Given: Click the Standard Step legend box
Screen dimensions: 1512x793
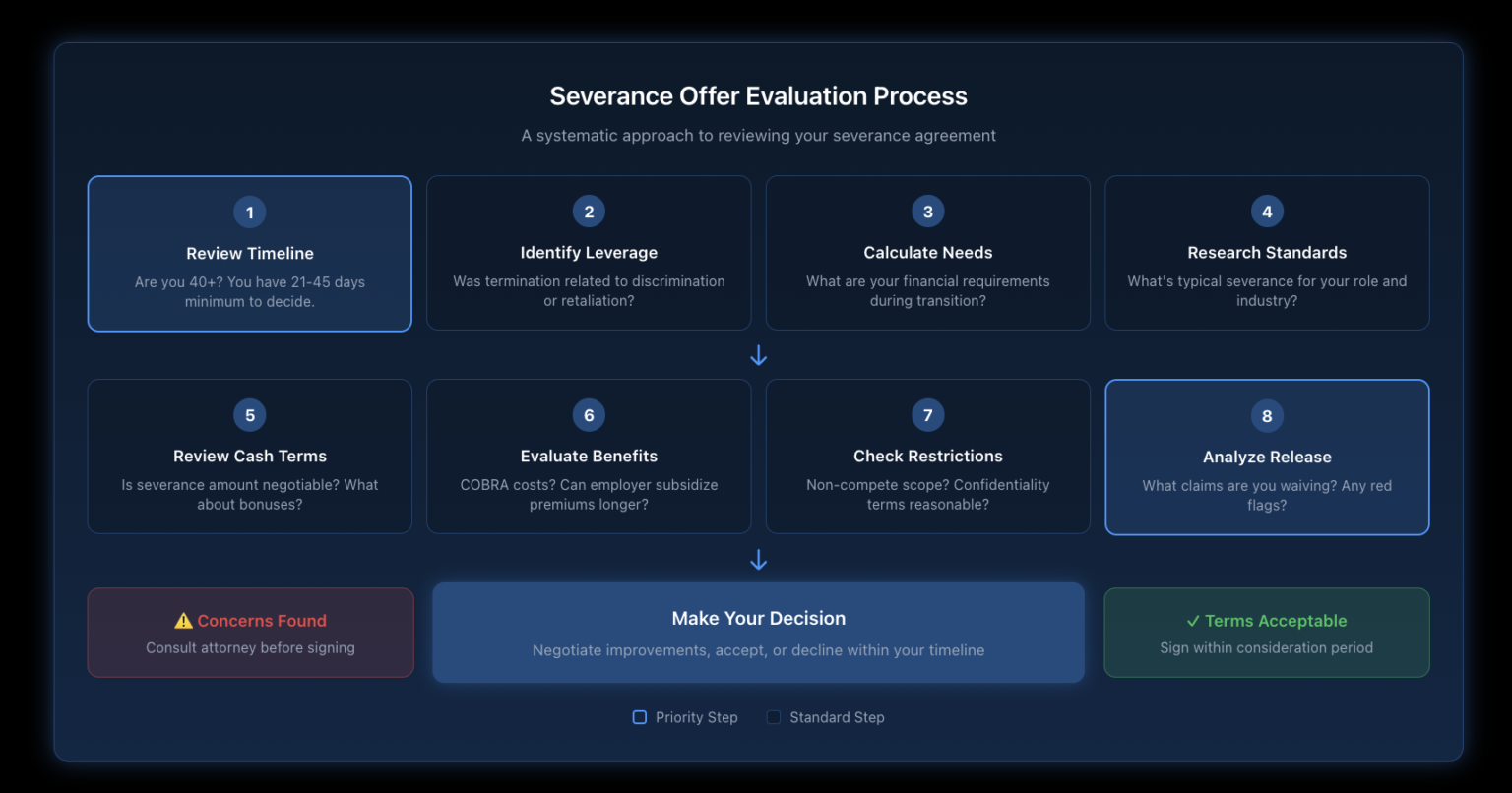Looking at the screenshot, I should click(x=774, y=717).
